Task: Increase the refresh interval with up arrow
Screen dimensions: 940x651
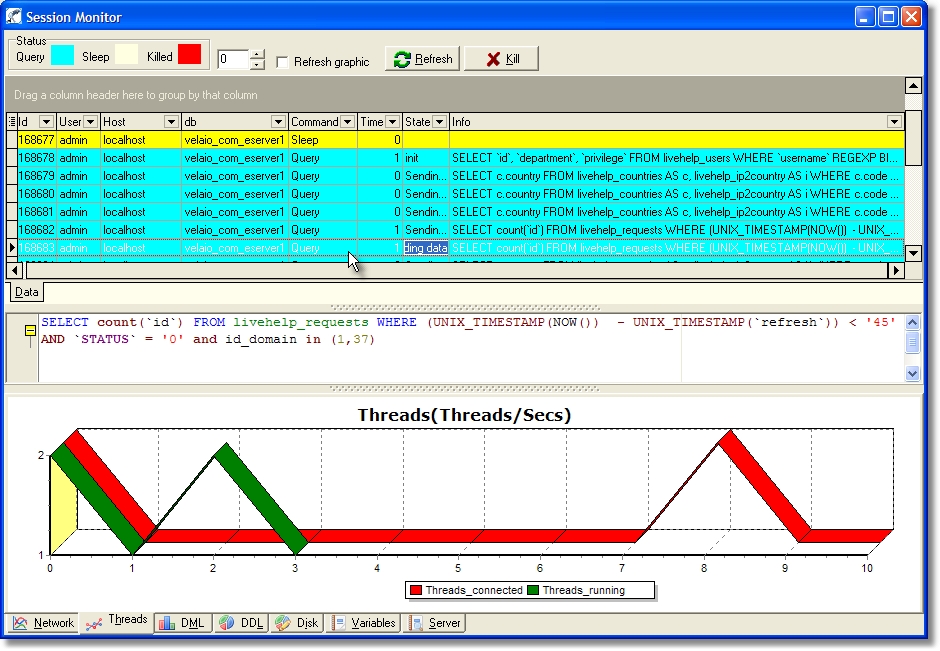Action: 257,54
